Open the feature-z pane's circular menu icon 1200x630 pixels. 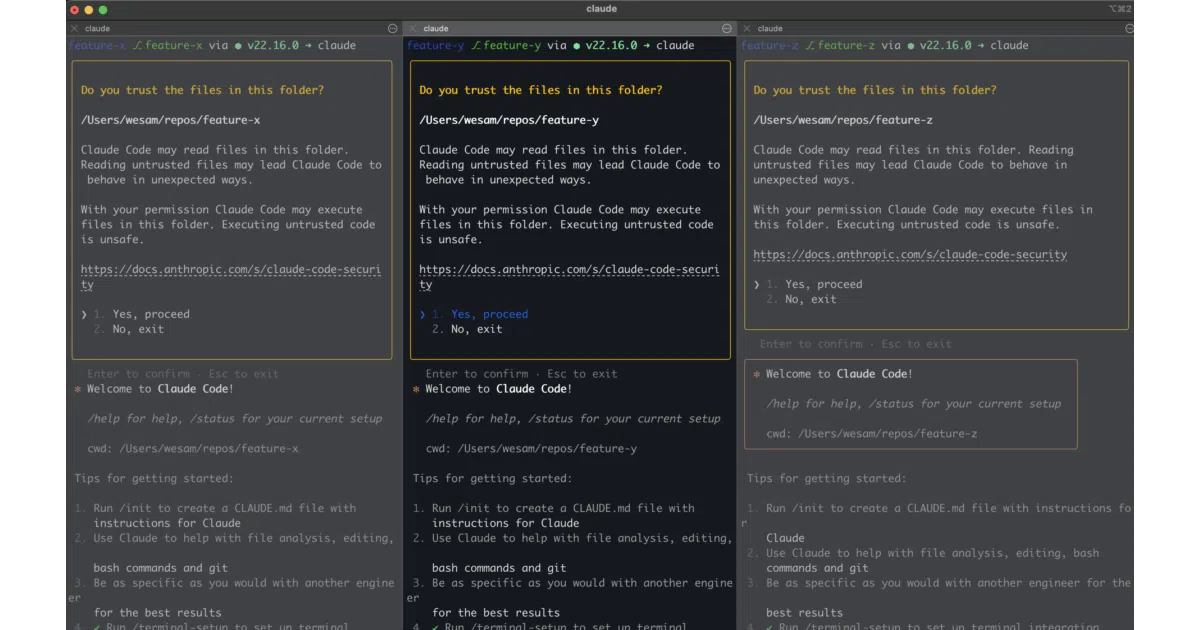[1129, 29]
